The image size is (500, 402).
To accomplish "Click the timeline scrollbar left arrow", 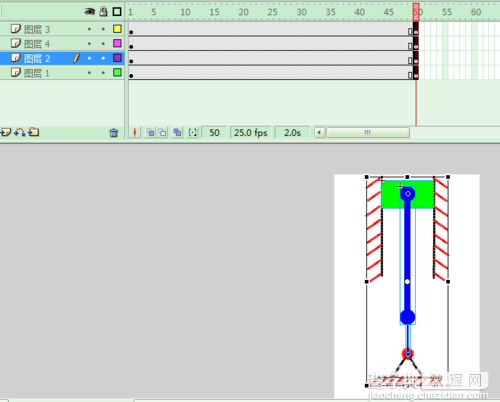I will coord(319,133).
